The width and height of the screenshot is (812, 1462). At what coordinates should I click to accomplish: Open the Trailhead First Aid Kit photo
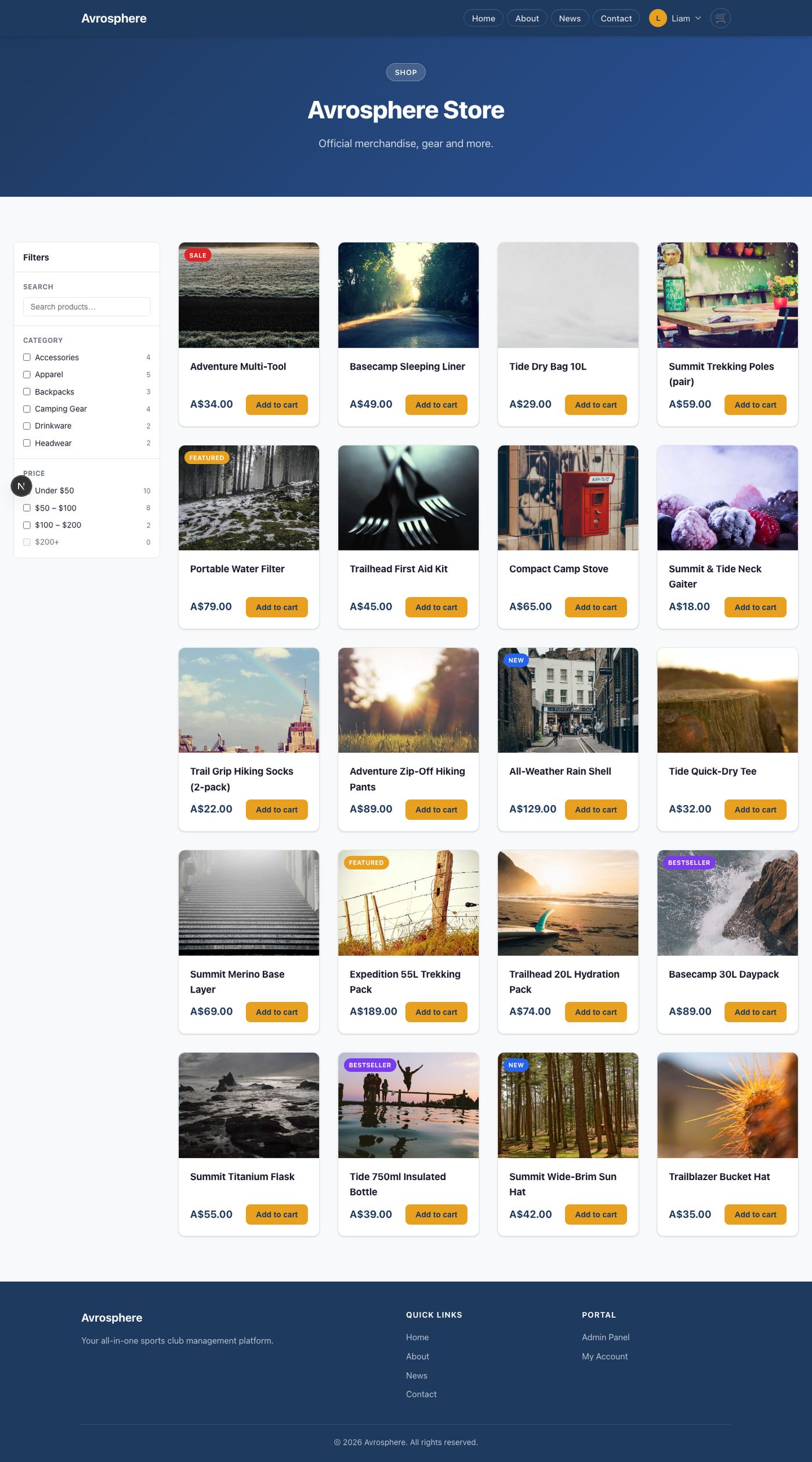pyautogui.click(x=408, y=498)
